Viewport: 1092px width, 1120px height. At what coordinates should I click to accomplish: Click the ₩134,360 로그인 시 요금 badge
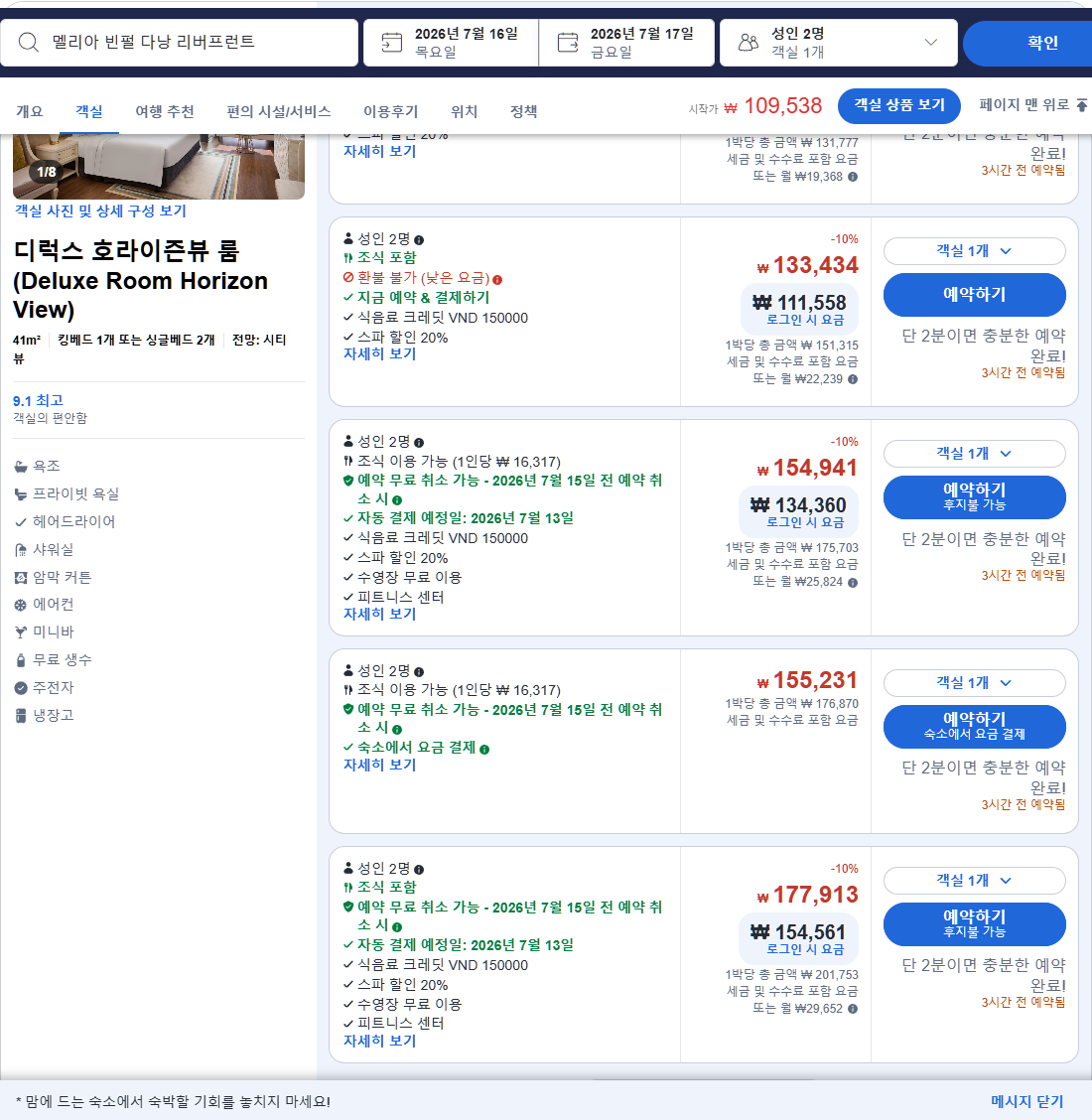coord(798,513)
